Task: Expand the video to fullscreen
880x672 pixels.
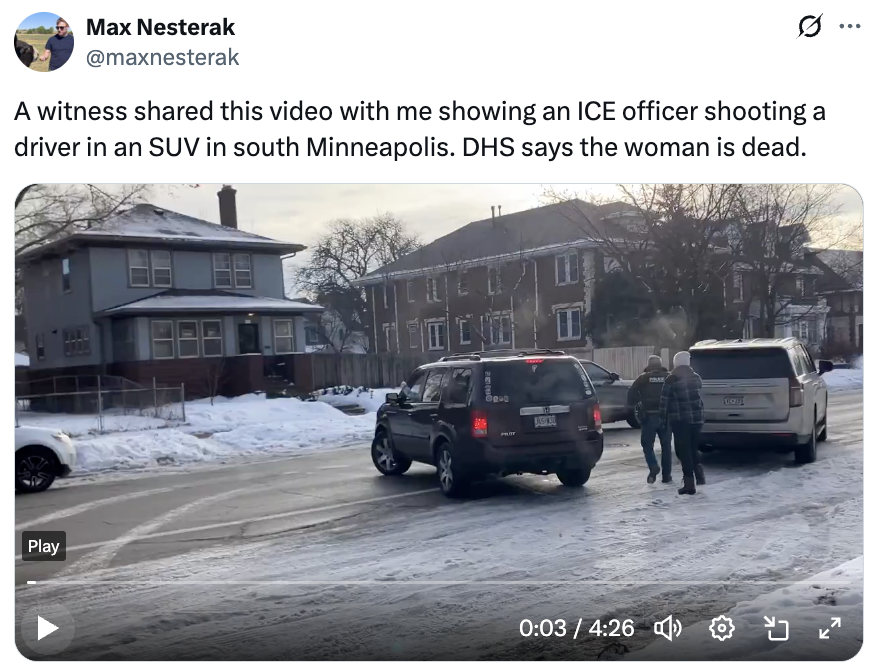Action: pyautogui.click(x=829, y=628)
